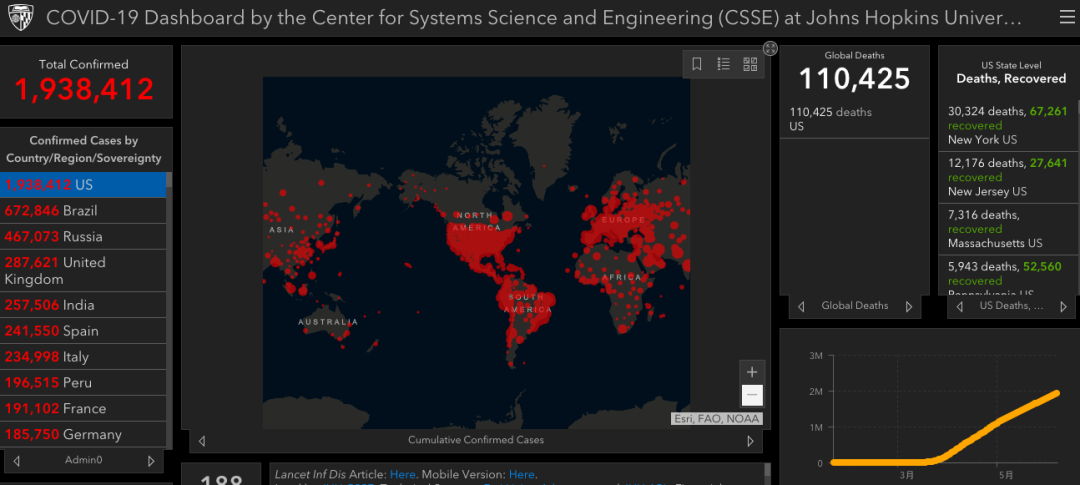Screen dimensions: 1080x485
Task: Select India row with 257,506 cases
Action: tap(83, 305)
